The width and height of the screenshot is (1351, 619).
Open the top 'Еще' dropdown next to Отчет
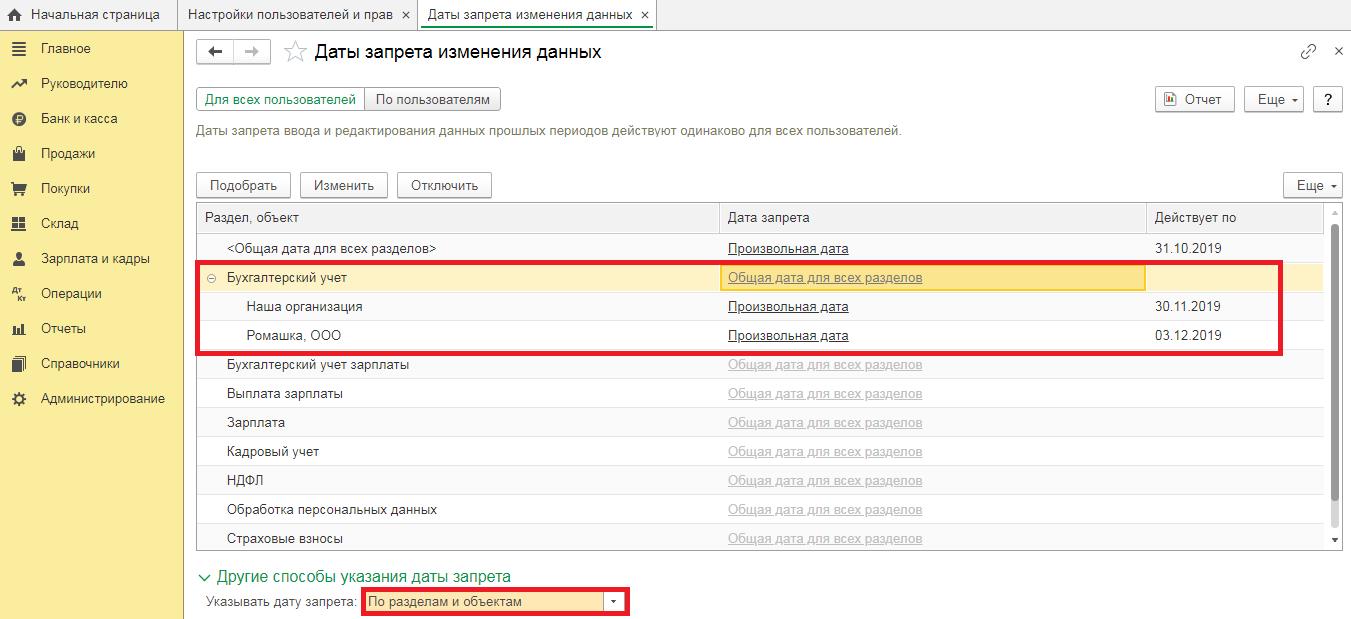[x=1278, y=100]
